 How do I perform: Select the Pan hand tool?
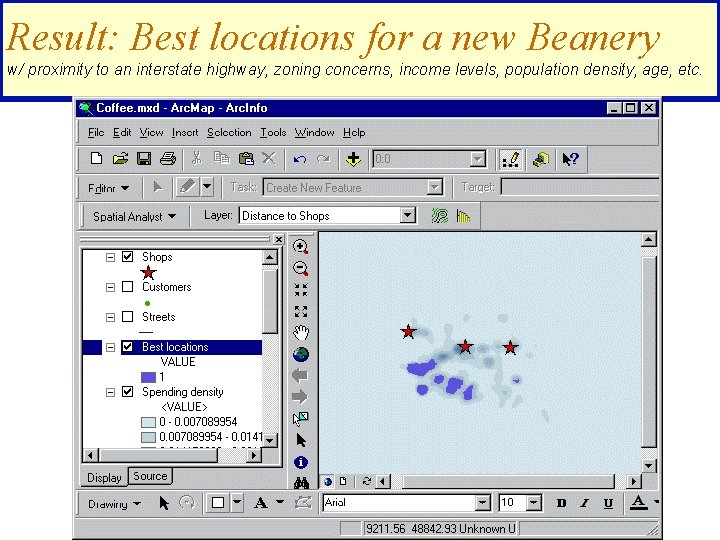point(301,332)
